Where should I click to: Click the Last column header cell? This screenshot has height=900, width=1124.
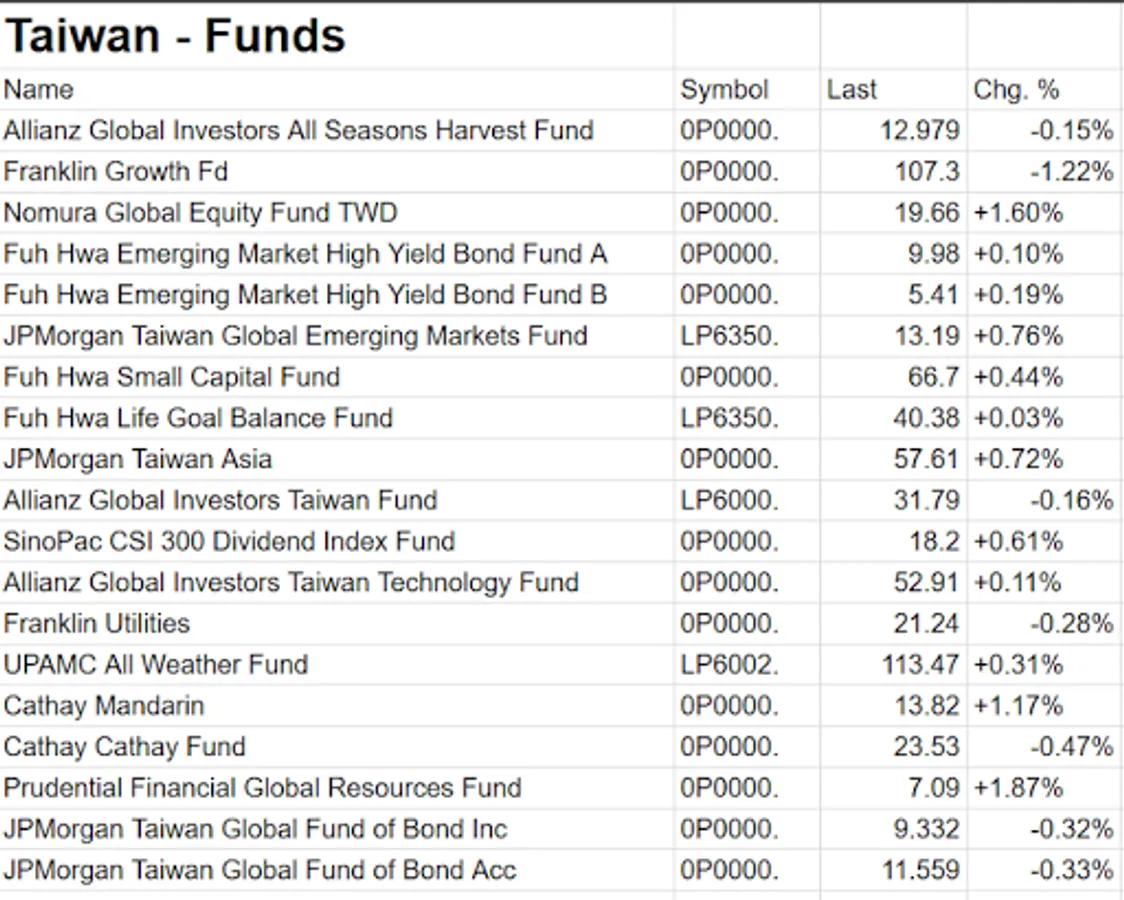click(851, 90)
